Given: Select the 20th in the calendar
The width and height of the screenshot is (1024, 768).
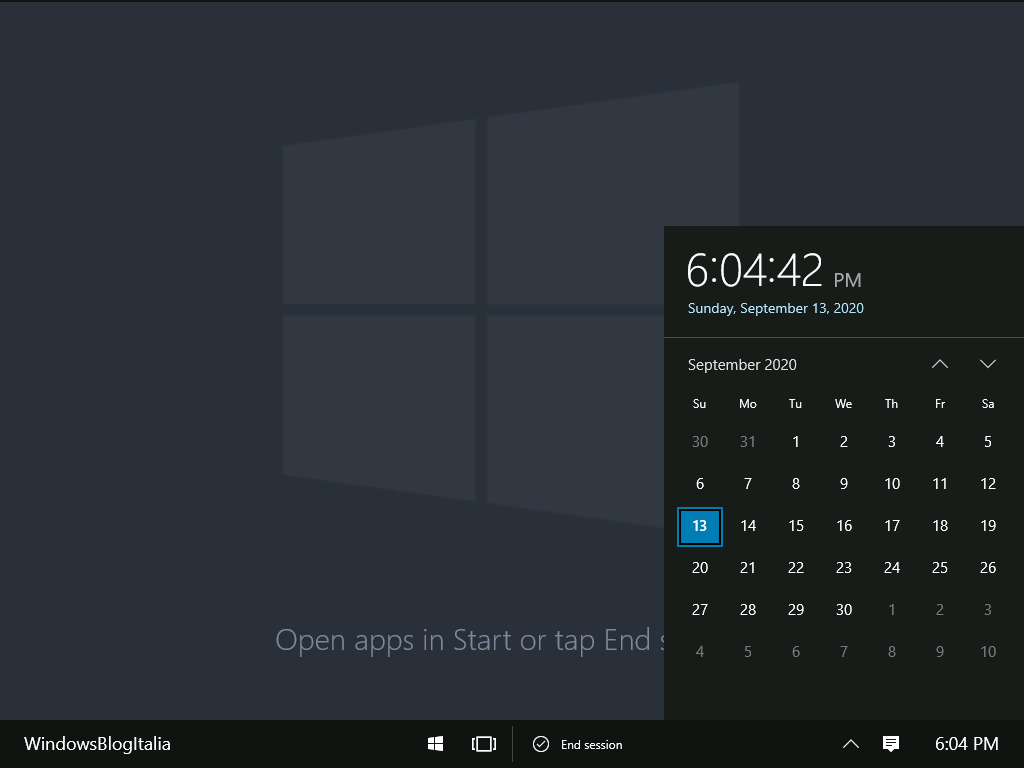Looking at the screenshot, I should point(699,568).
